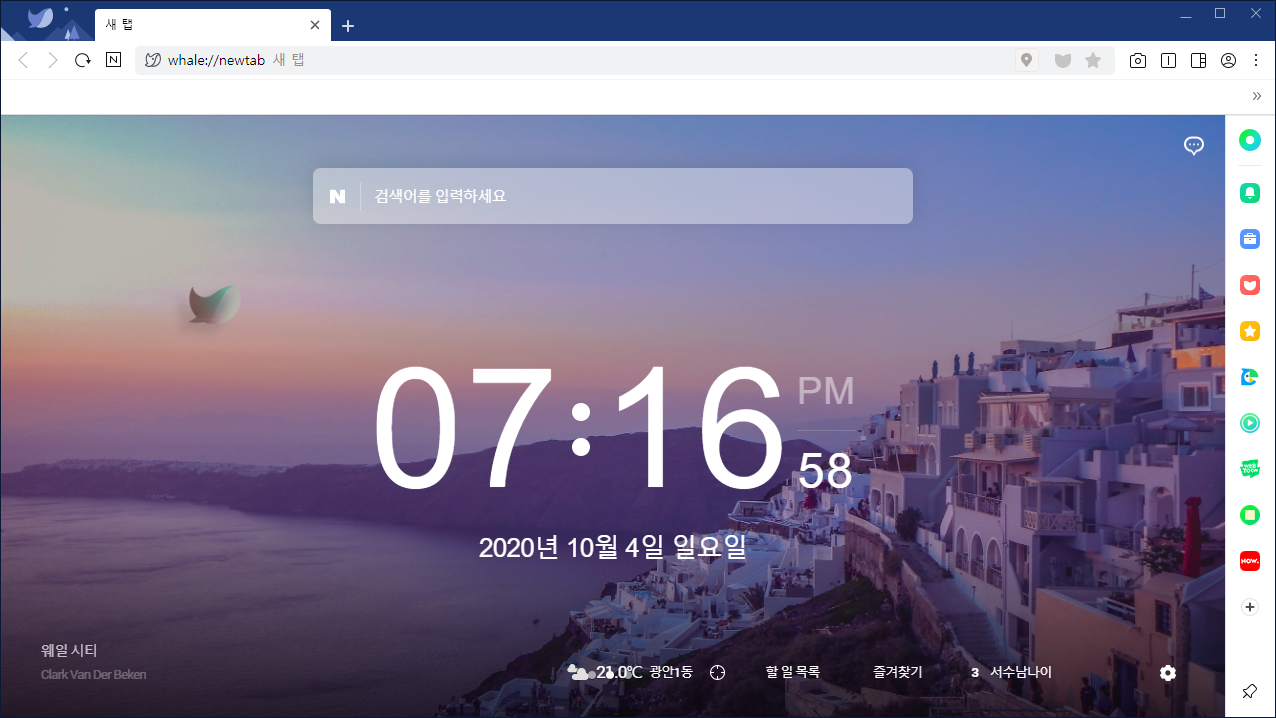Click the 2020년 10월 4일 일요일 date
The width and height of the screenshot is (1276, 718).
613,547
